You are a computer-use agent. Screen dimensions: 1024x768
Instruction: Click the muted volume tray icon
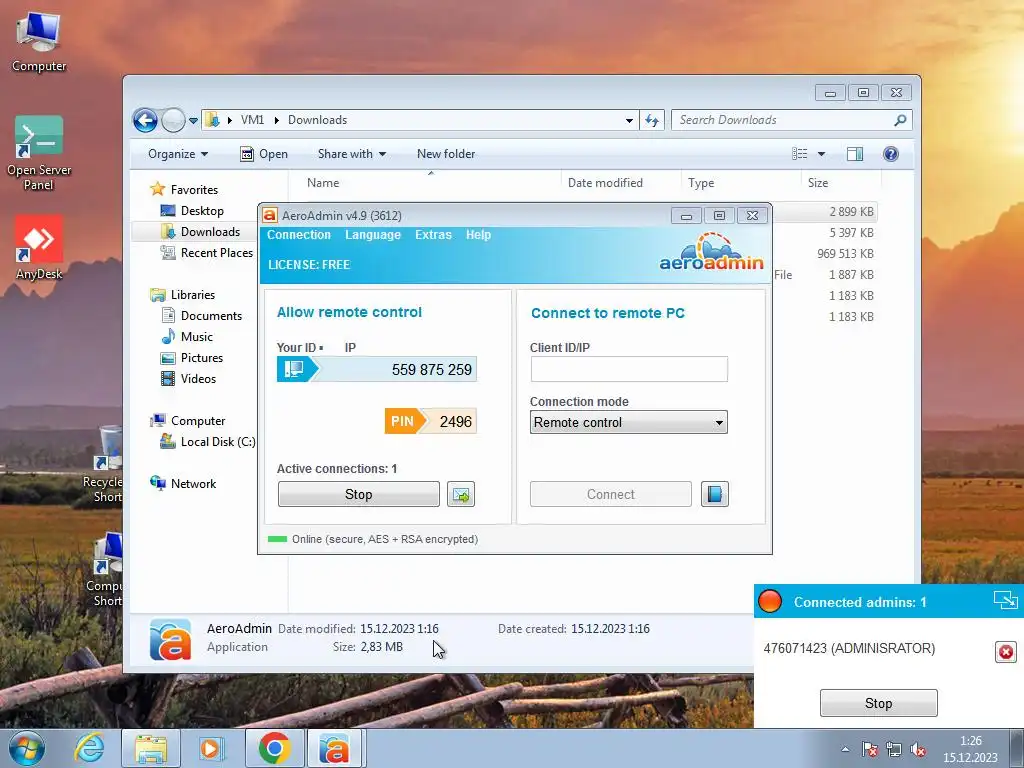click(x=918, y=750)
